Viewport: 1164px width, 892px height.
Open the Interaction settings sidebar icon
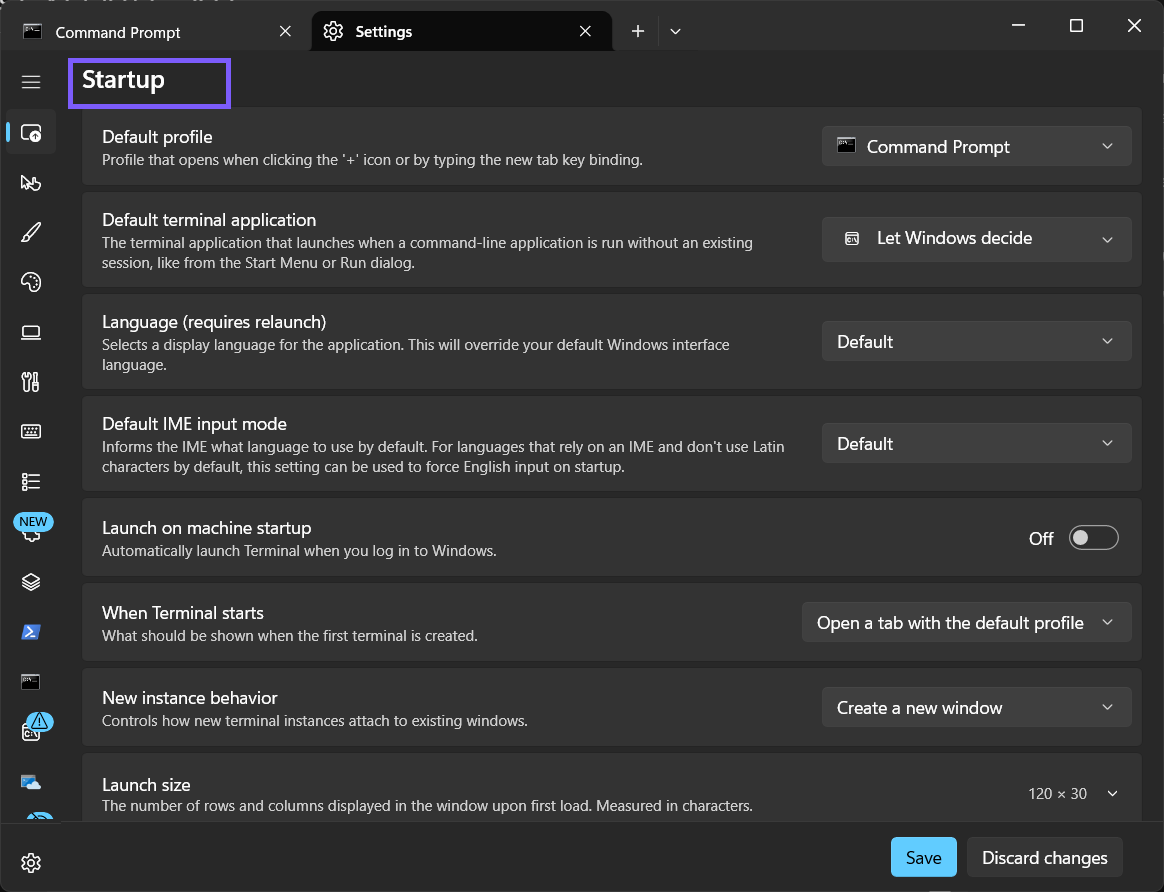30,183
